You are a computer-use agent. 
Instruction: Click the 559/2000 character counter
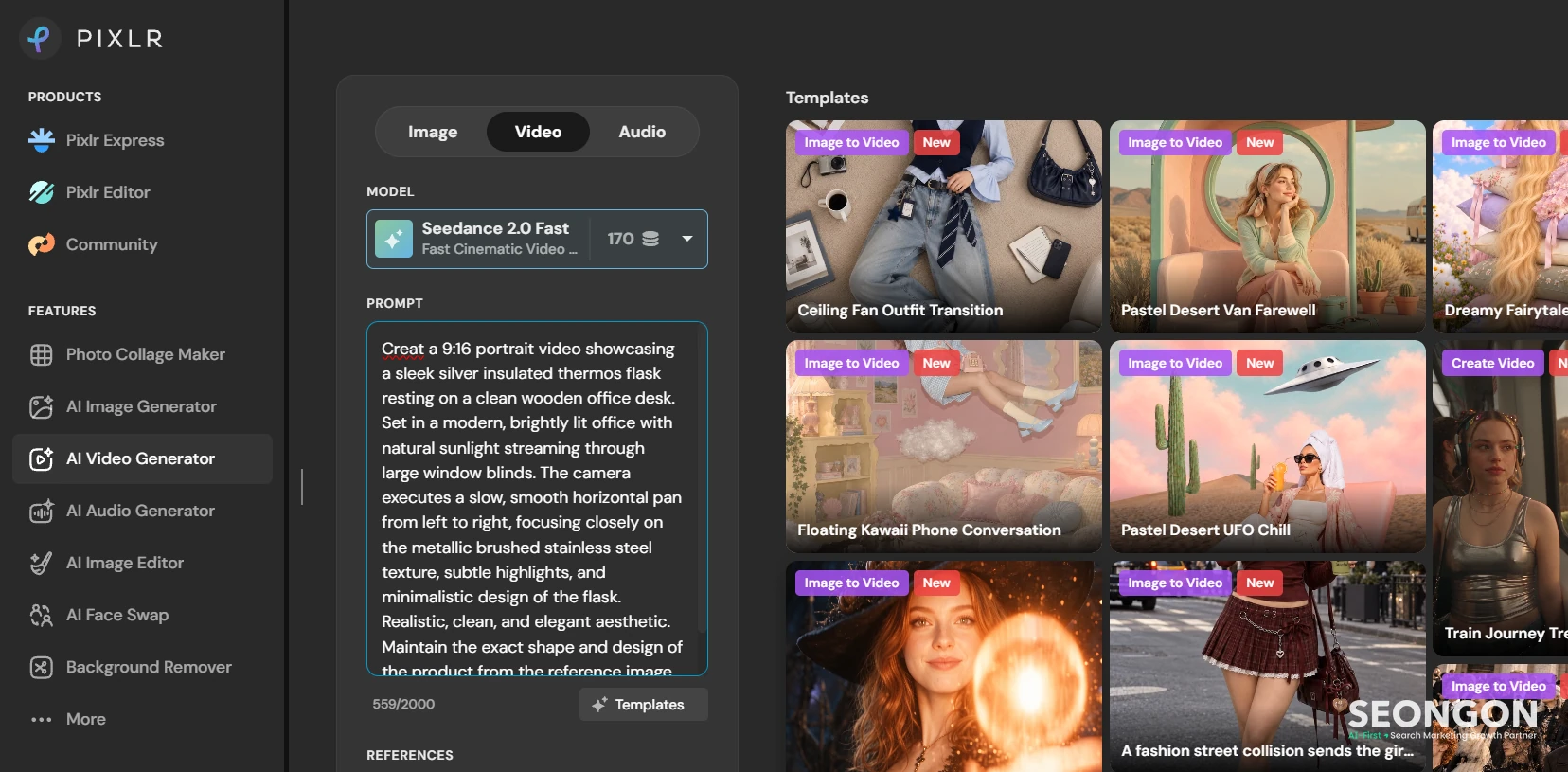pos(403,704)
